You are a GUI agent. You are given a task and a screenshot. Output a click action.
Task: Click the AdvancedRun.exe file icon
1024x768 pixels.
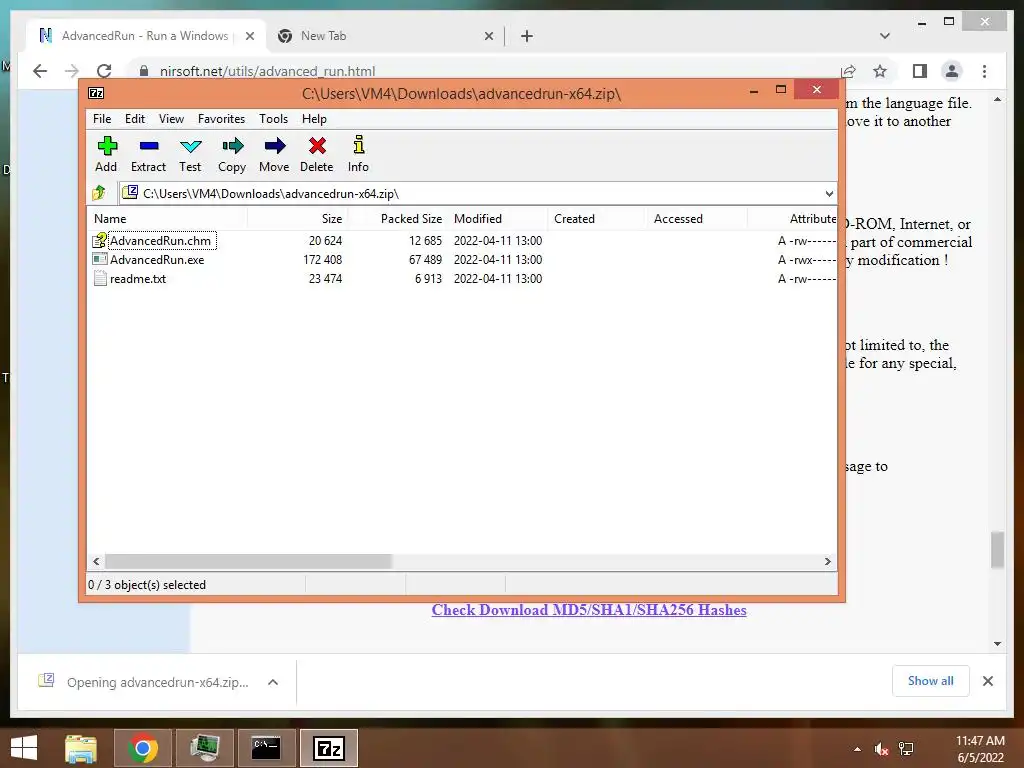(99, 259)
